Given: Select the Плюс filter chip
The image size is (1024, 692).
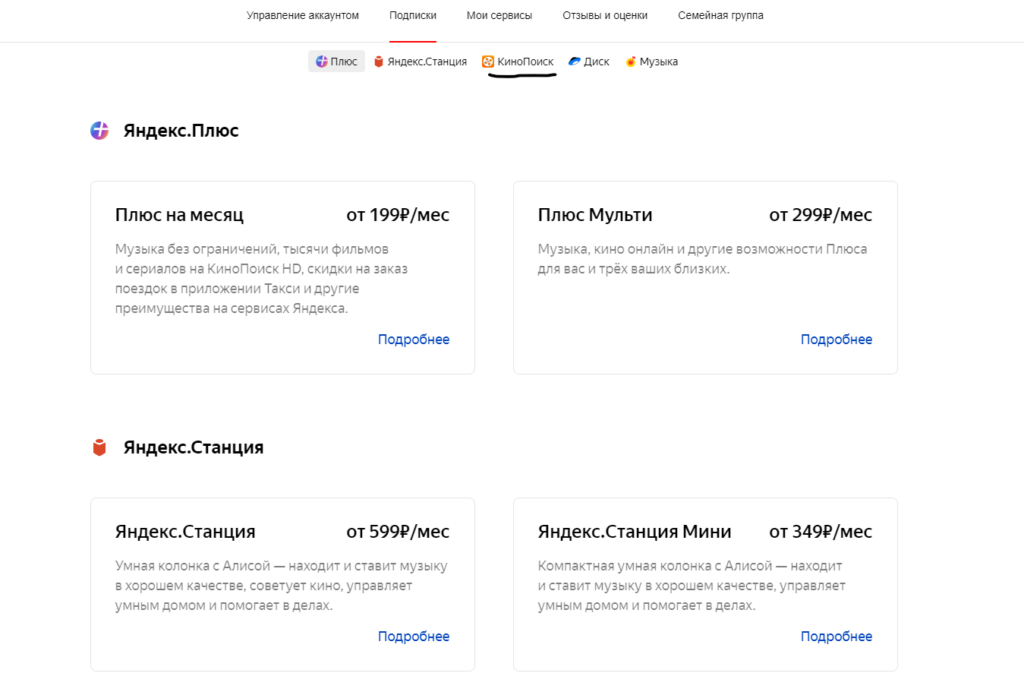Looking at the screenshot, I should tap(336, 61).
